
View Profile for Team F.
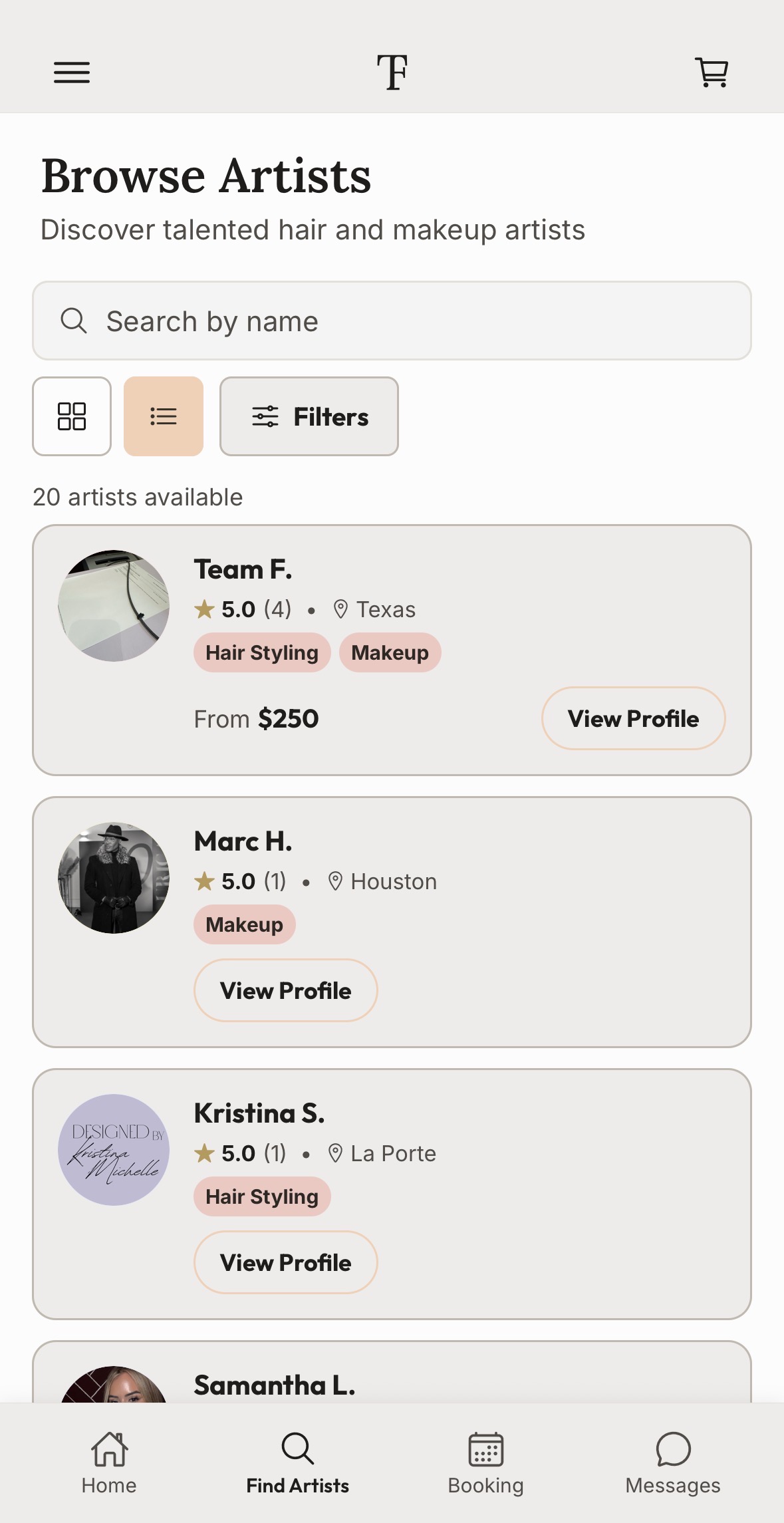tap(634, 718)
